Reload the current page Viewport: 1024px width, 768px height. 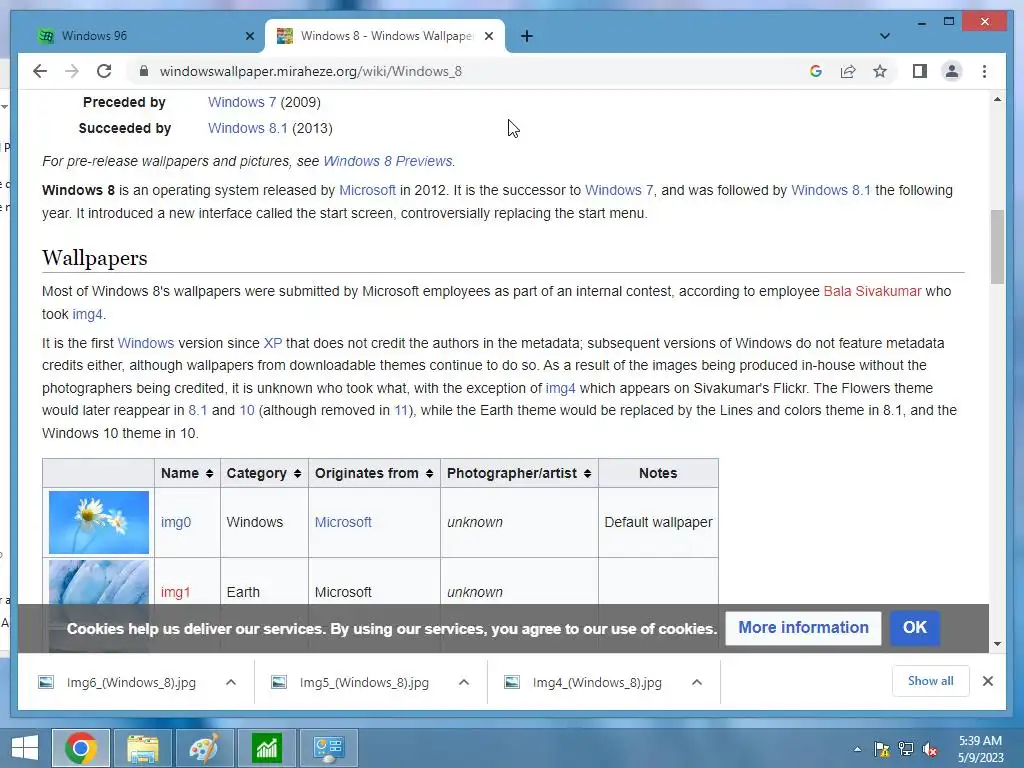click(x=104, y=71)
